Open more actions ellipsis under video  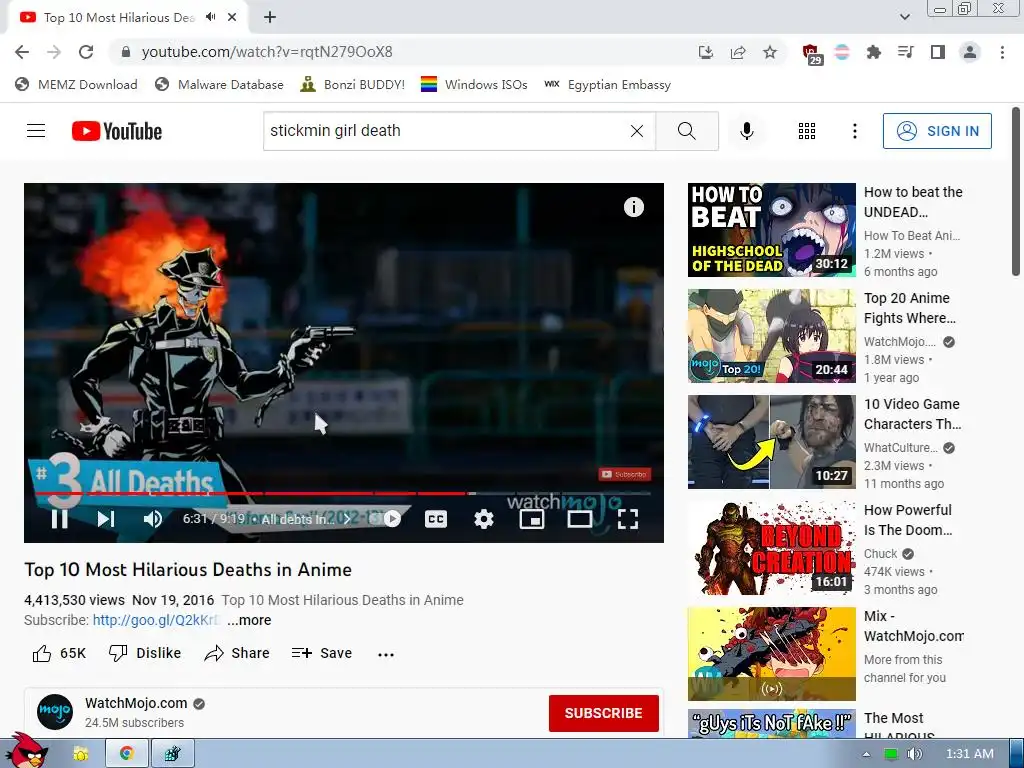[386, 654]
